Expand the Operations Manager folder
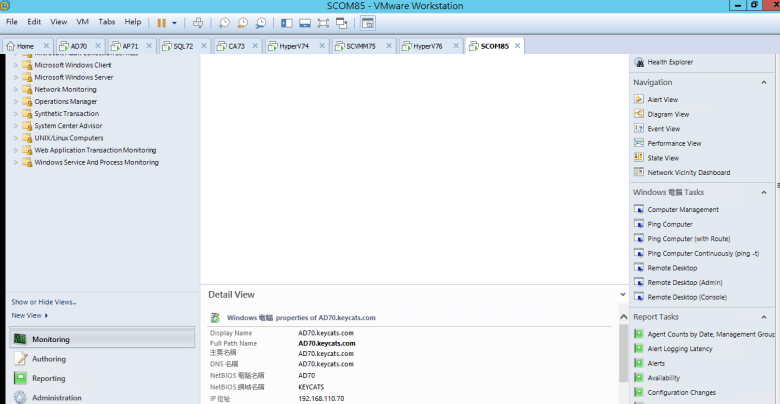Viewport: 780px width, 404px height. 15,101
